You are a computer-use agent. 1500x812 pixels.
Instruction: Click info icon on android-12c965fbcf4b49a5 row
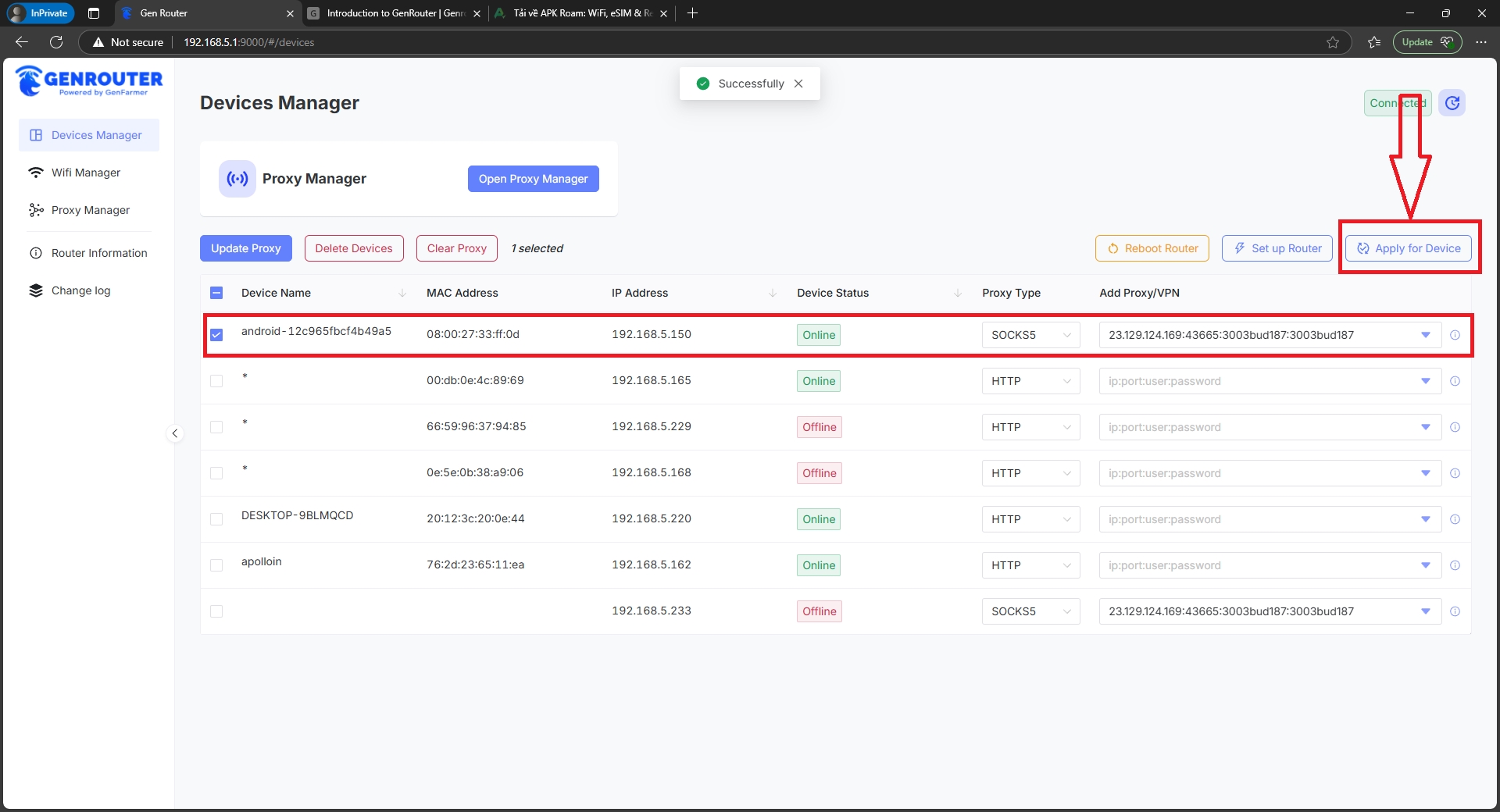tap(1455, 335)
